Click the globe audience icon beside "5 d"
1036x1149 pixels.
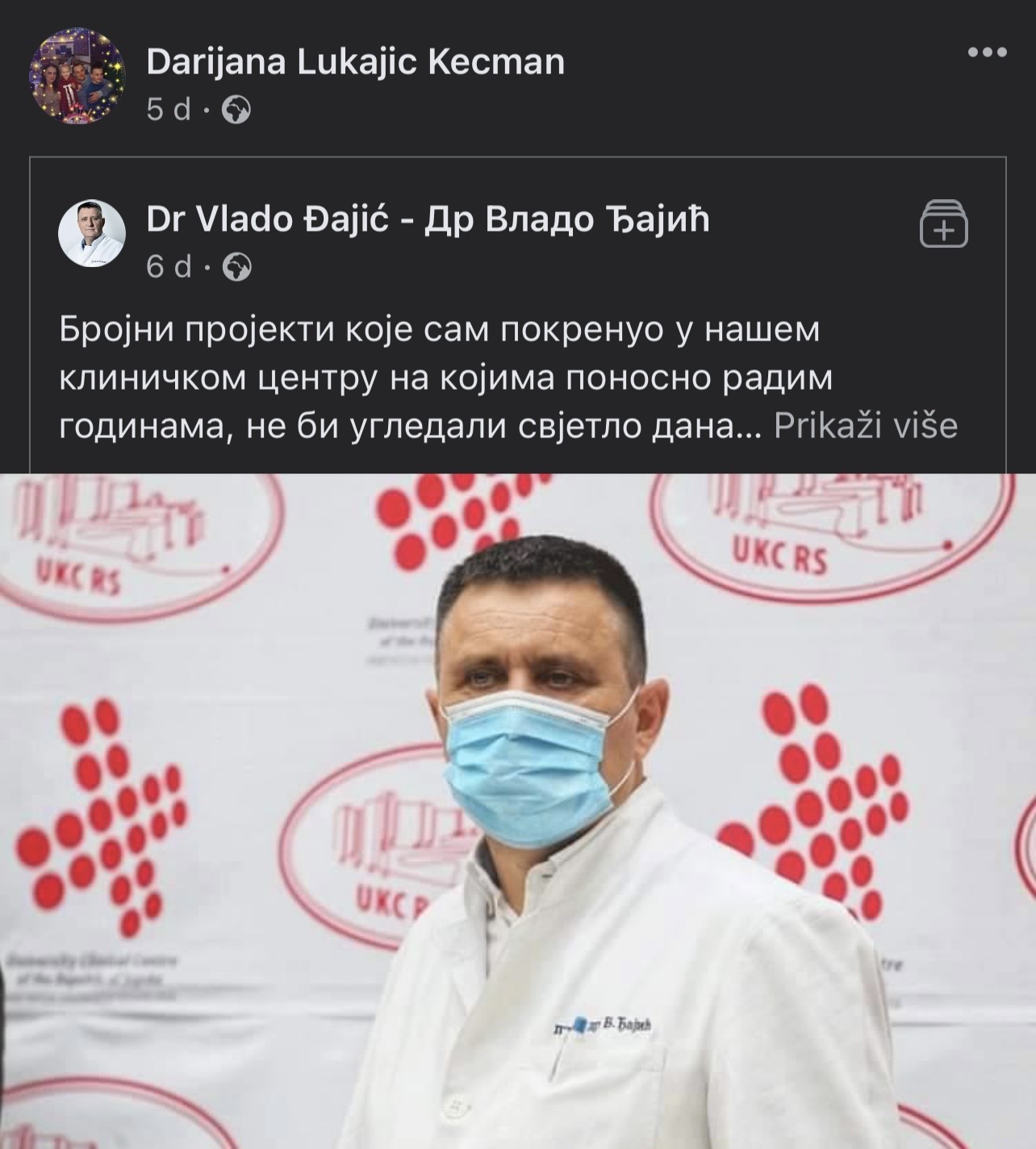coord(236,110)
